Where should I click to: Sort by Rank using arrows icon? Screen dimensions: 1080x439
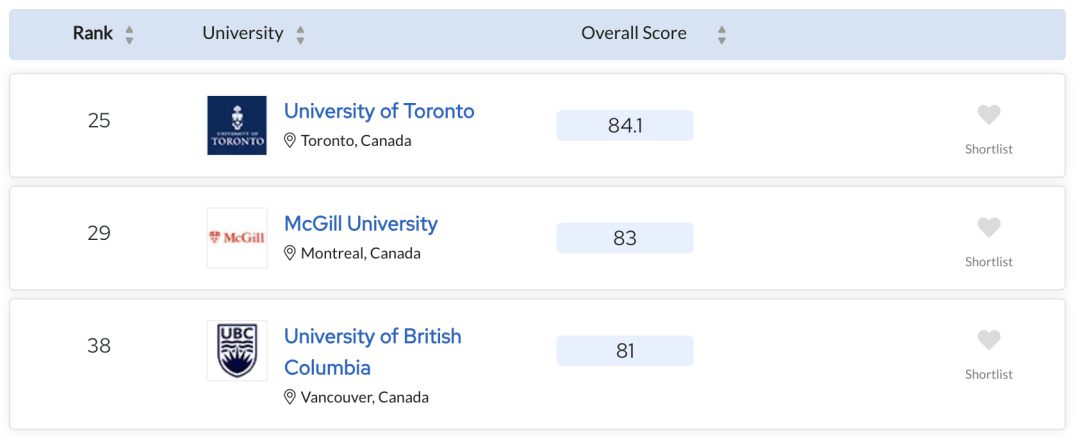pos(129,34)
